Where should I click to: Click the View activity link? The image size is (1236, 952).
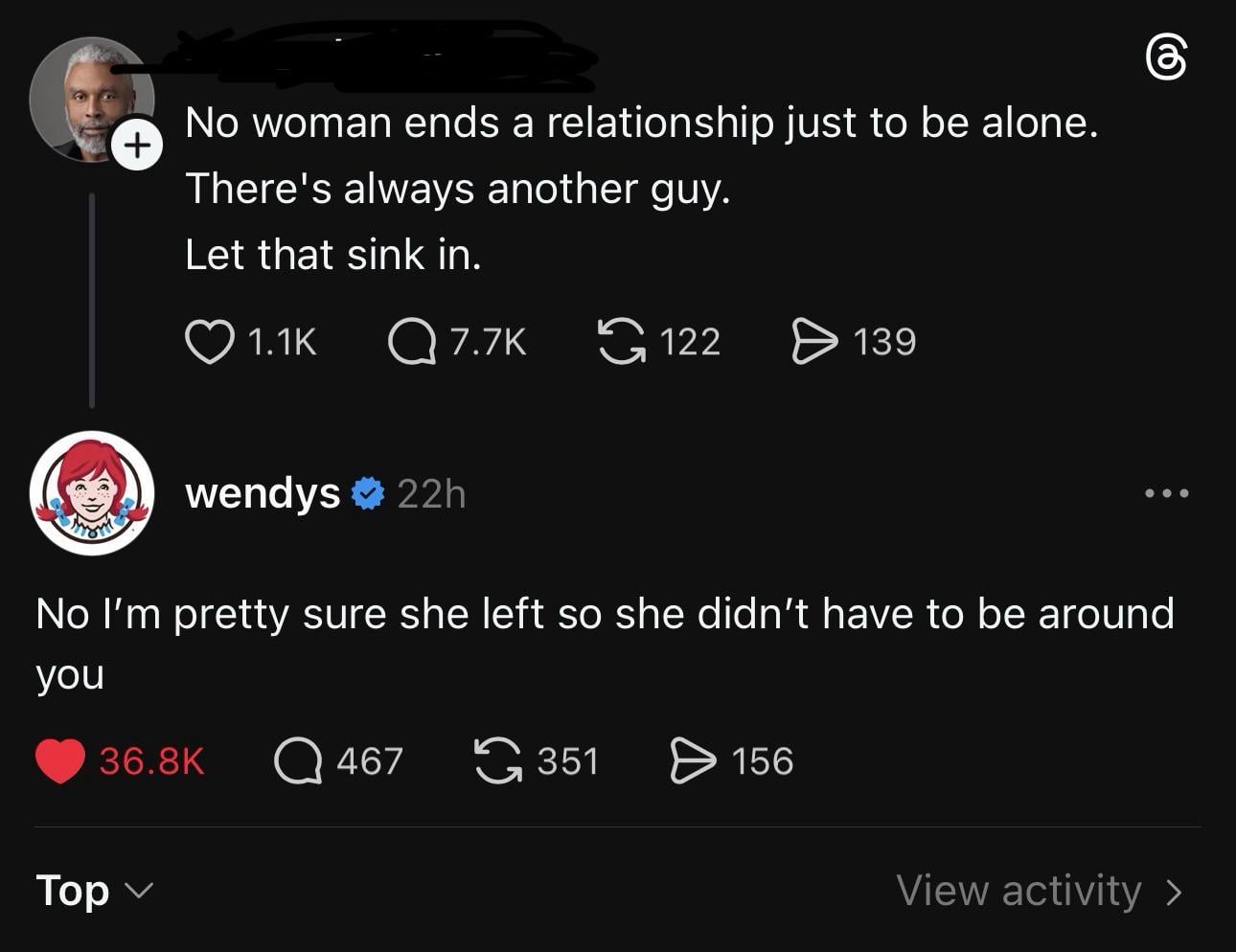(1019, 891)
